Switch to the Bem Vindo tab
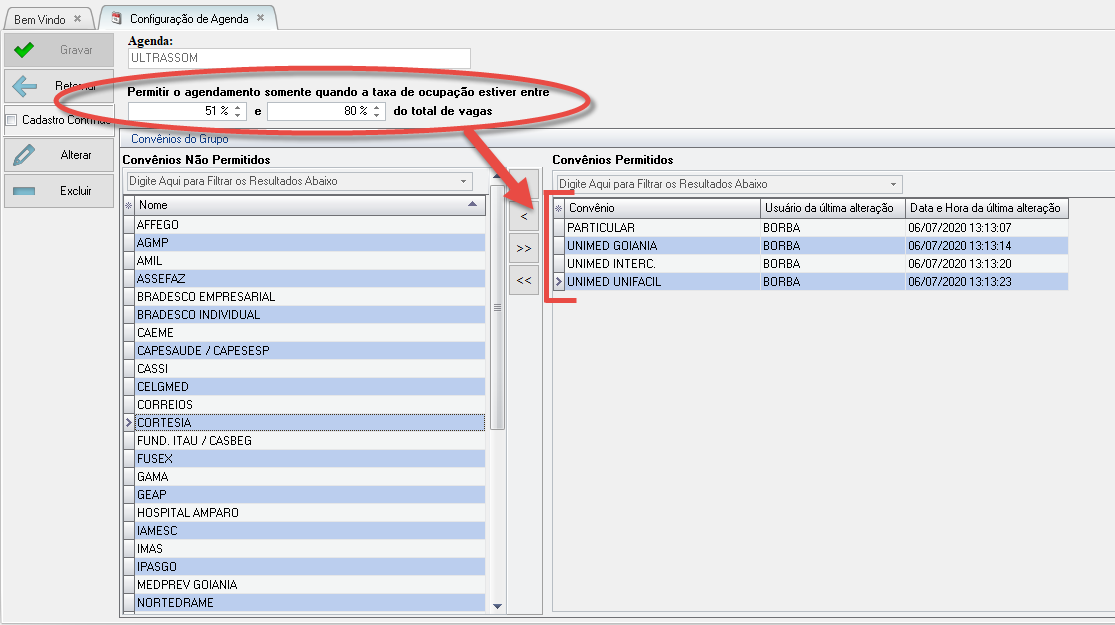The height and width of the screenshot is (625, 1115). (40, 19)
